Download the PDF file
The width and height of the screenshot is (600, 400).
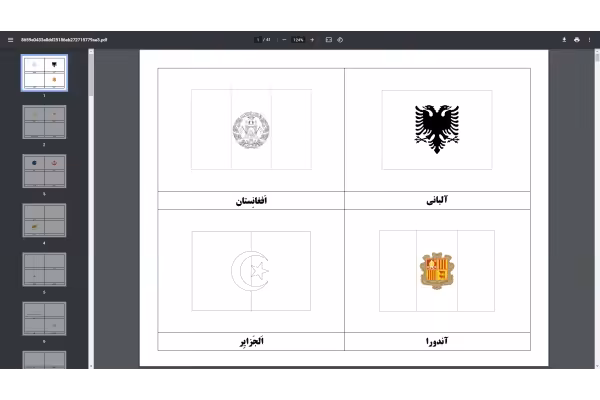[564, 40]
